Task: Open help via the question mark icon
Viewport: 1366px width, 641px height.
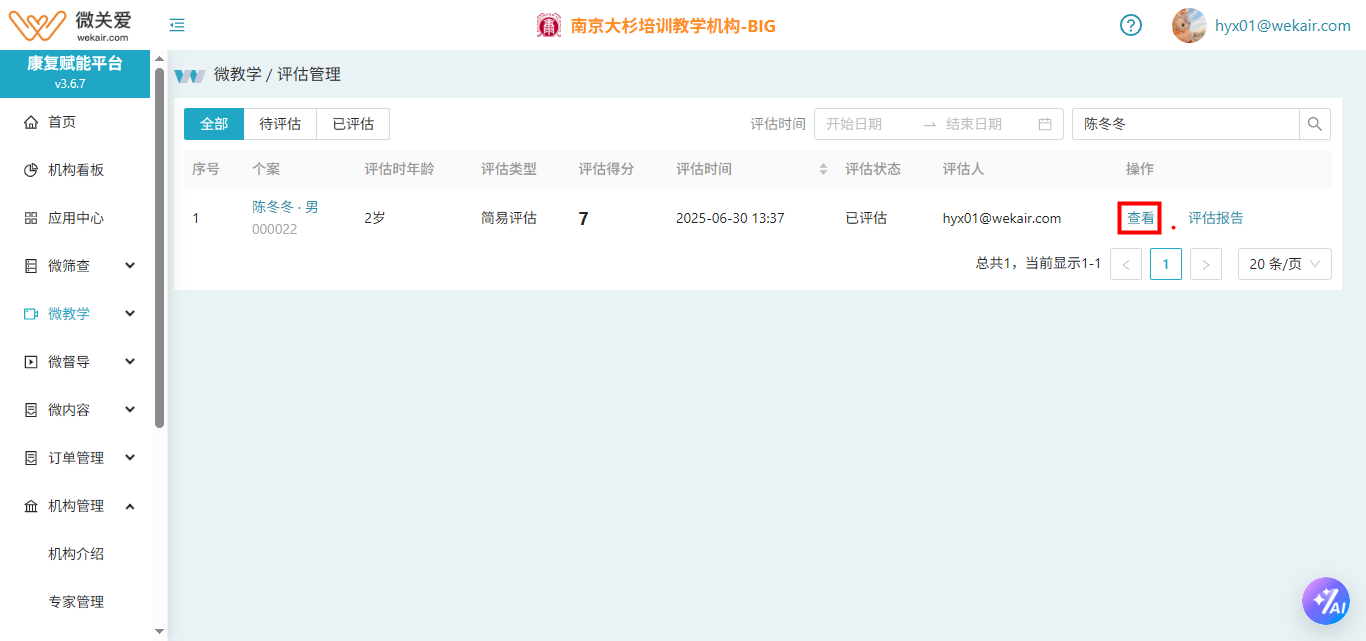Action: [1130, 25]
